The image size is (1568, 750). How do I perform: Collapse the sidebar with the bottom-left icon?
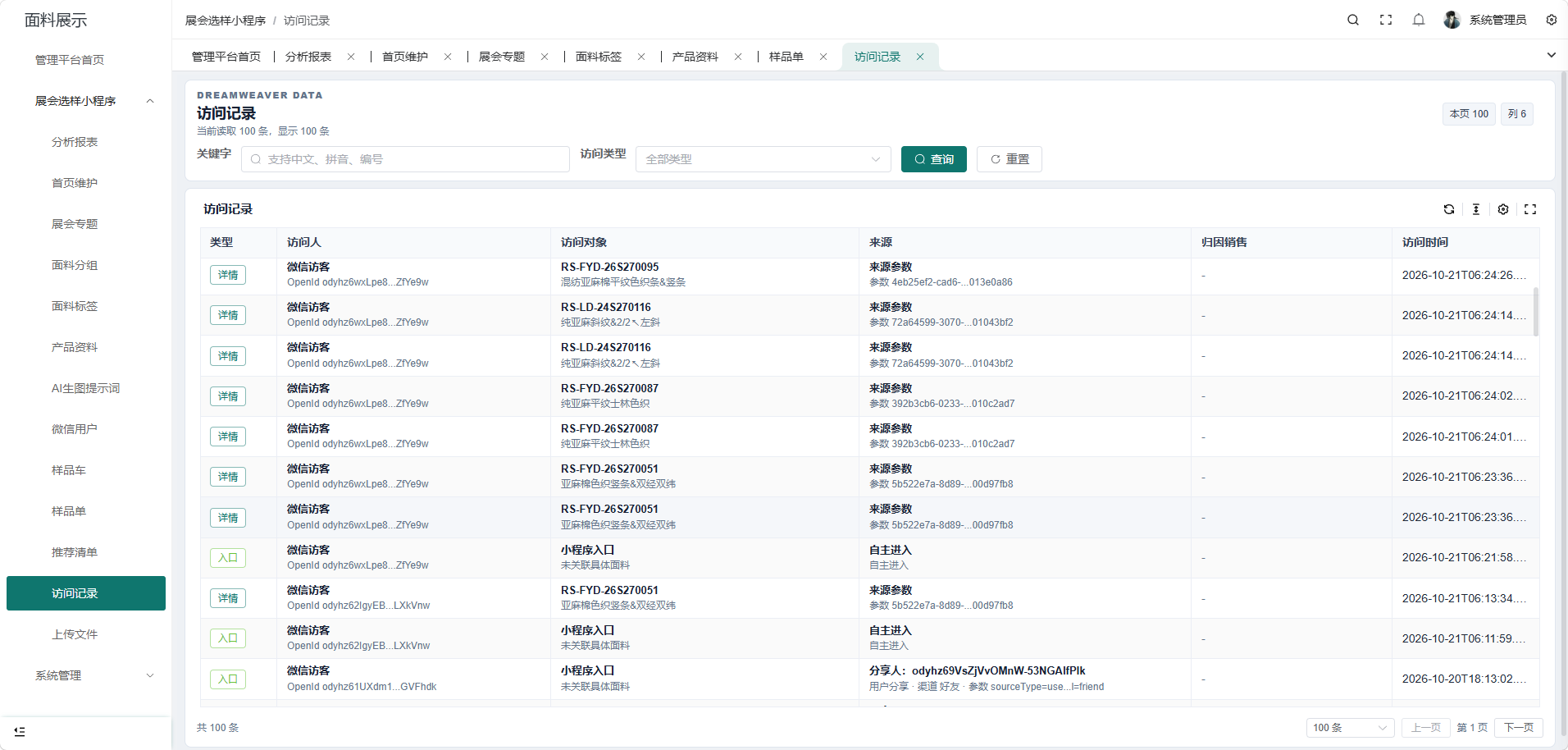pyautogui.click(x=20, y=731)
